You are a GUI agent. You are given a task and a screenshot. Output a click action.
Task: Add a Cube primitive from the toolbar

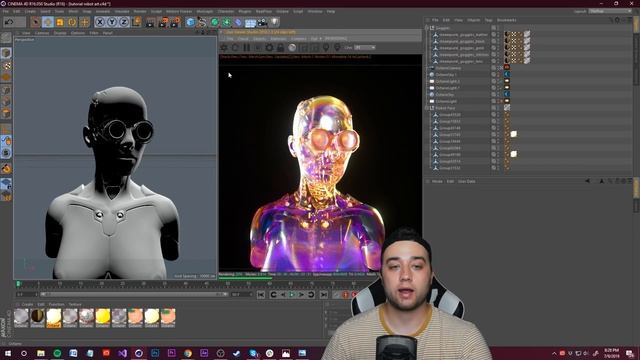coord(190,22)
